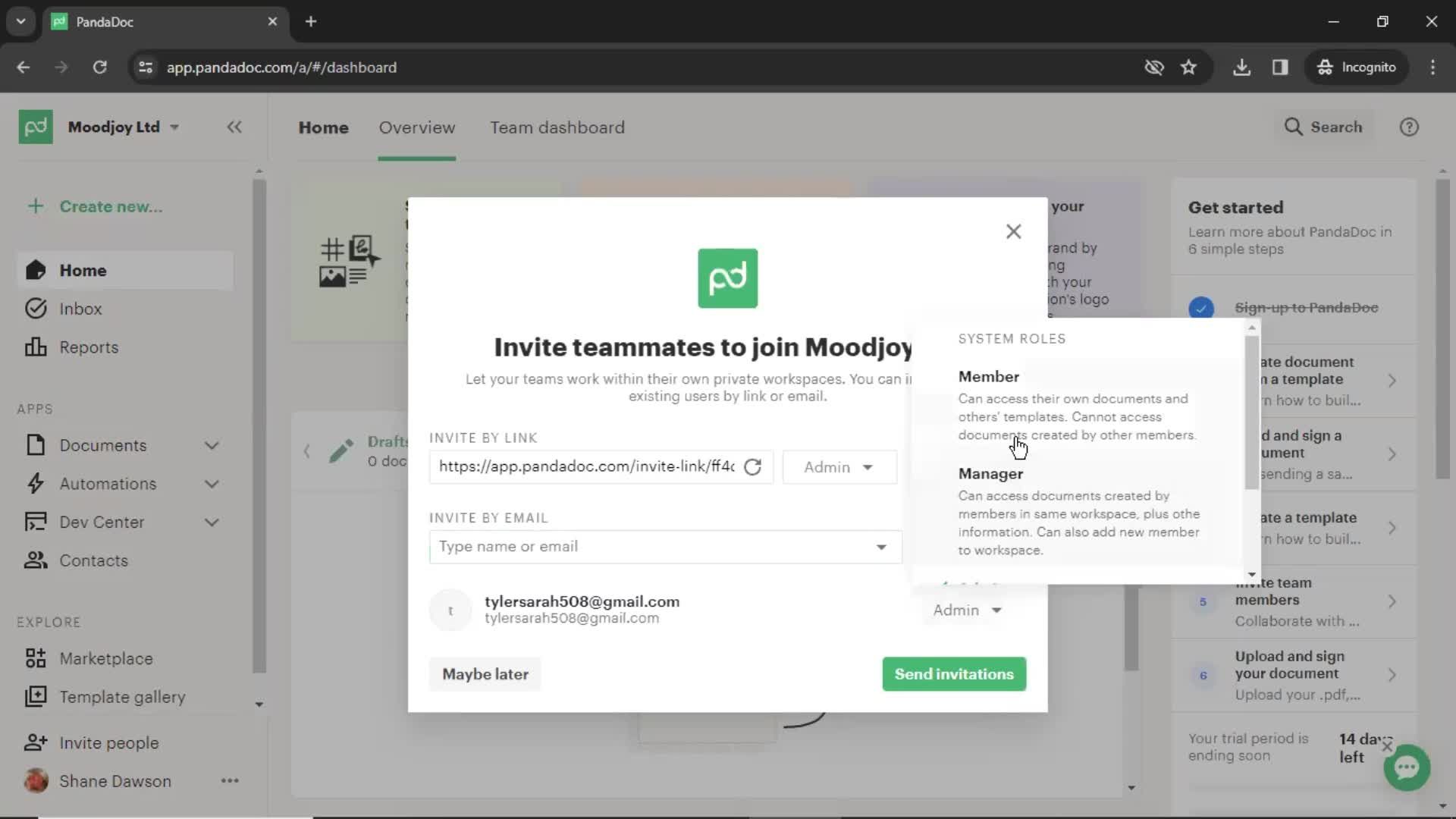Toggle the Admin role dropdown on invite link

838,467
